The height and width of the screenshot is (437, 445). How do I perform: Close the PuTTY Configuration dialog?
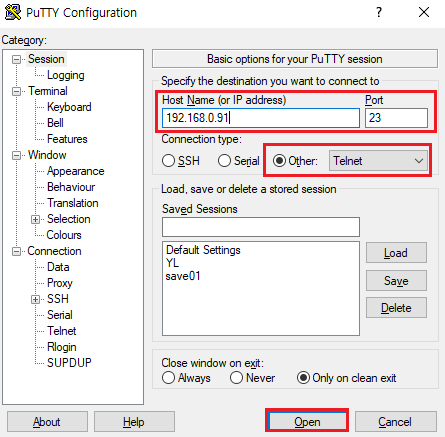pyautogui.click(x=424, y=13)
